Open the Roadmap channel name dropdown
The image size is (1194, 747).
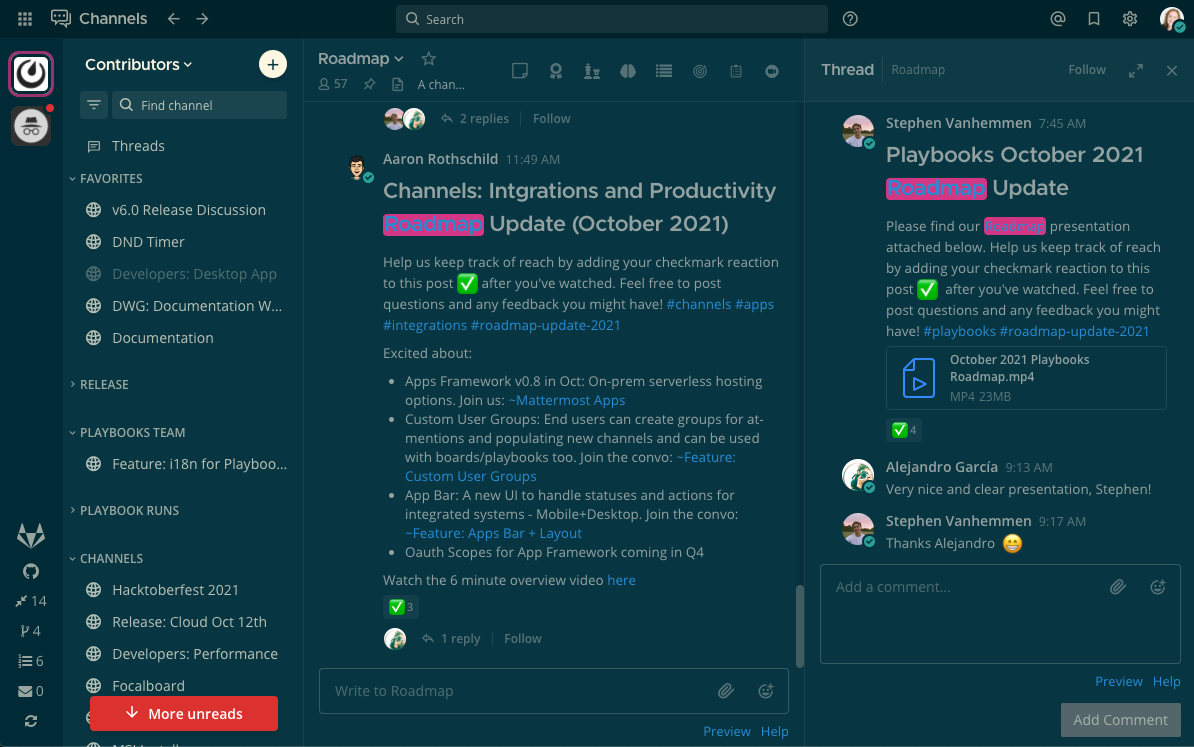tap(360, 58)
